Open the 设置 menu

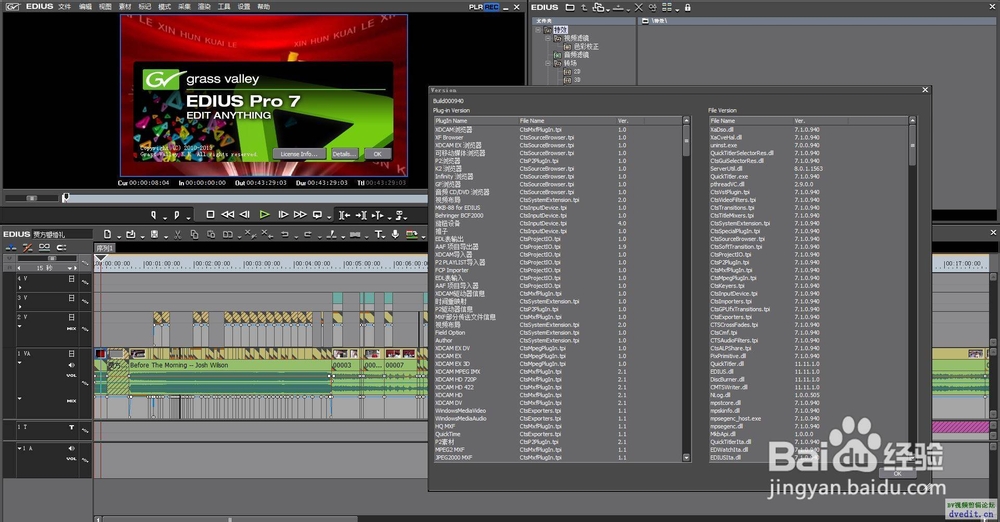244,6
